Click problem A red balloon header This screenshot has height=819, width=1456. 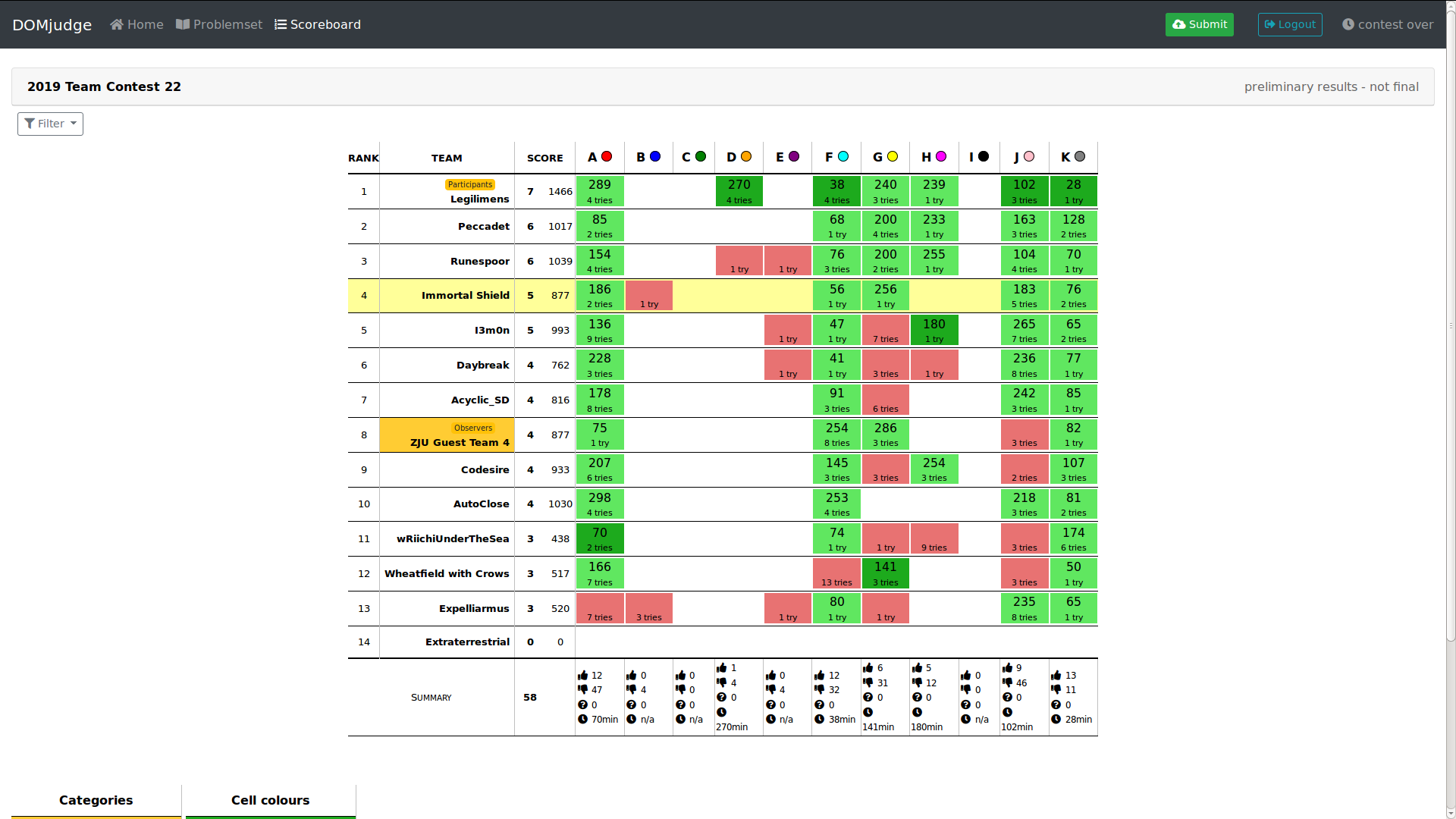pos(607,156)
